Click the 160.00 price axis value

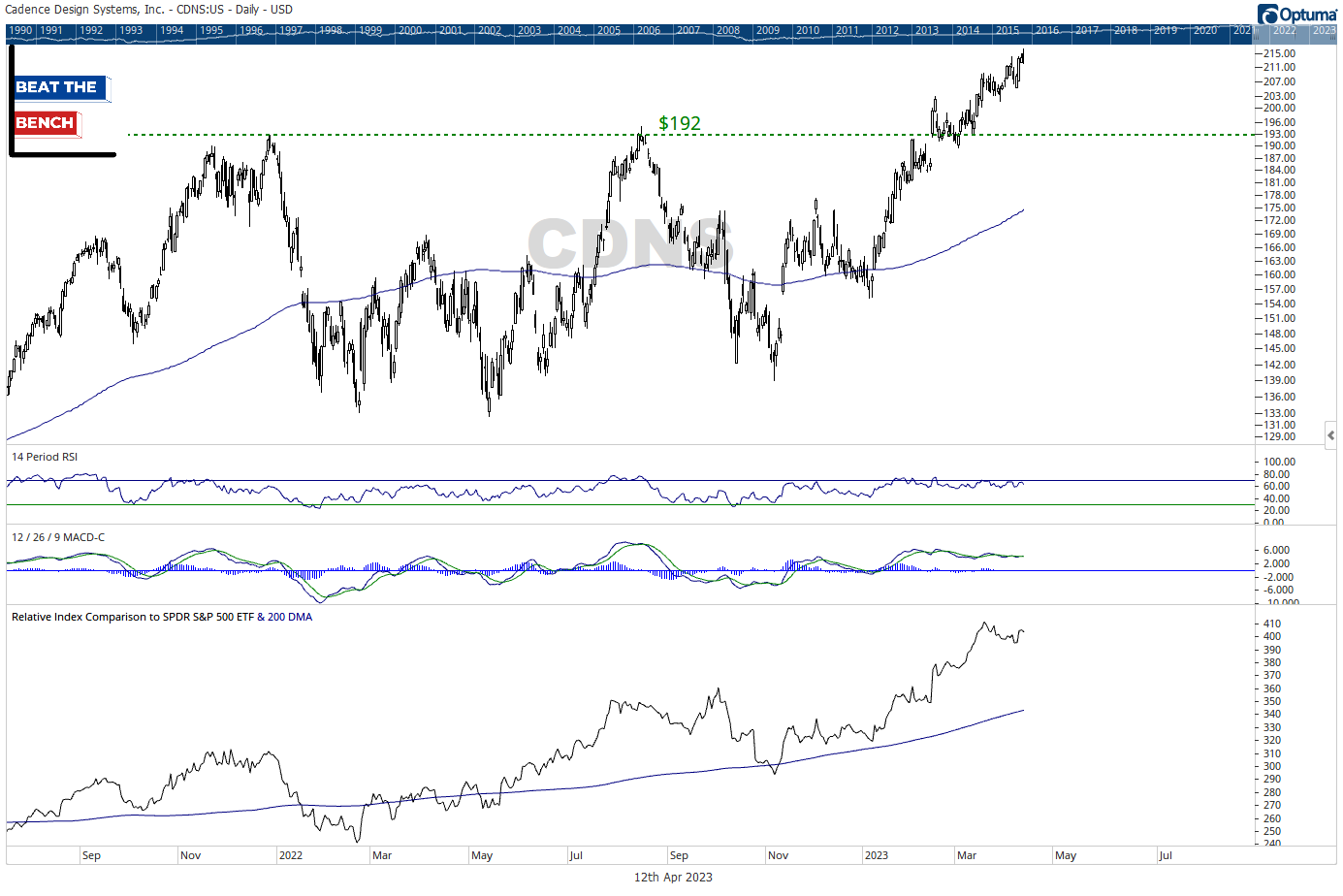[1279, 274]
